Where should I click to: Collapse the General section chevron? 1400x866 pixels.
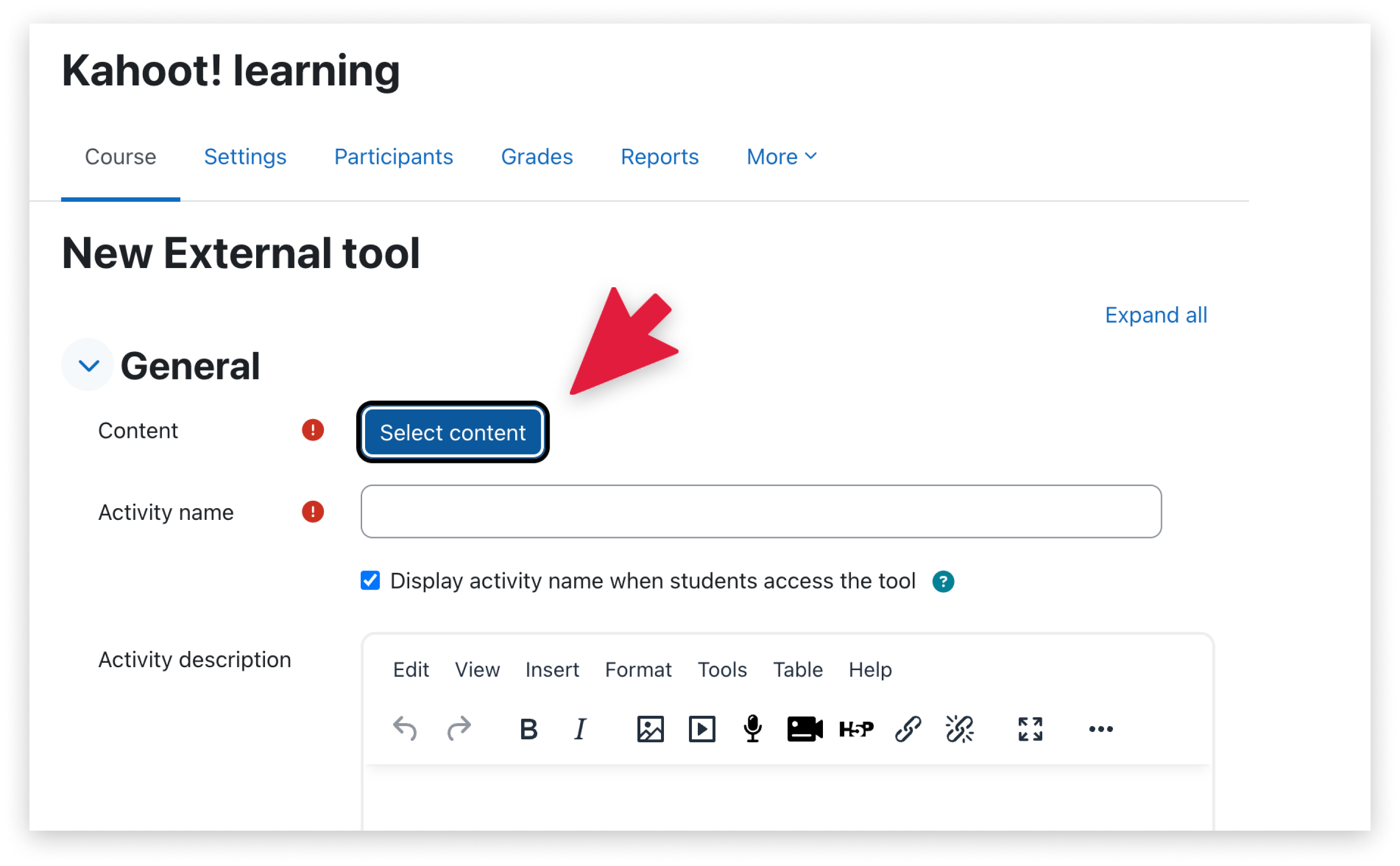click(88, 365)
